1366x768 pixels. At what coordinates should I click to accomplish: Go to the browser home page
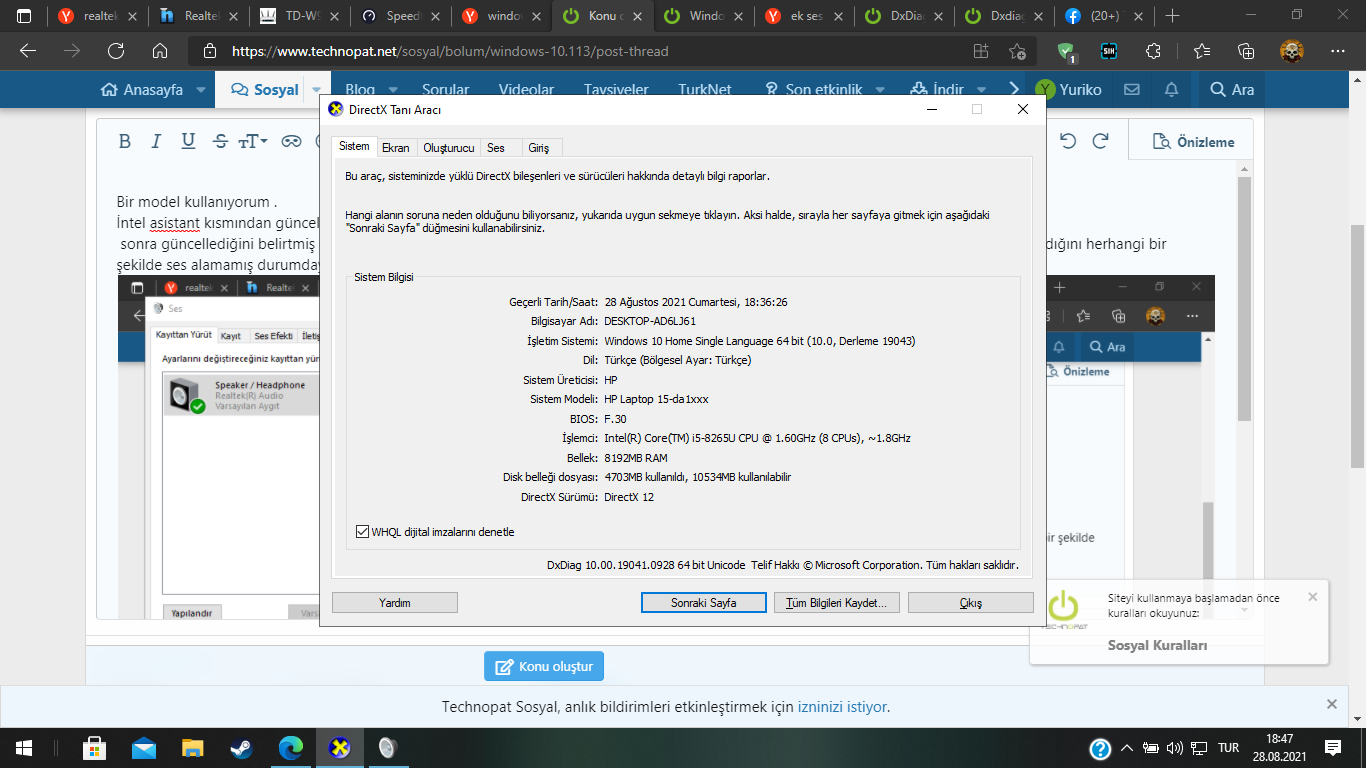(160, 51)
